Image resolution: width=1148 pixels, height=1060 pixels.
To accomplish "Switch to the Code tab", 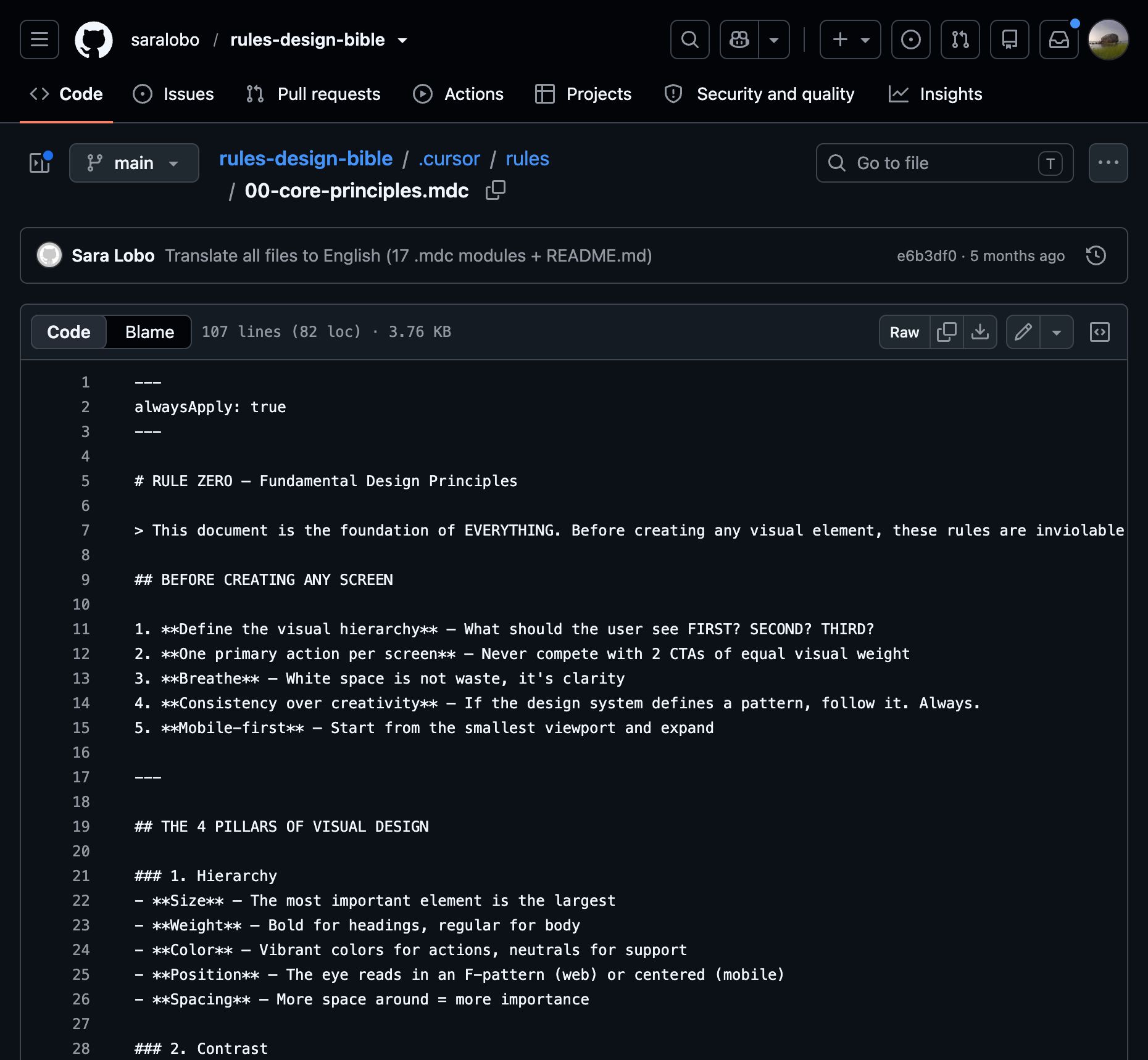I will click(66, 94).
